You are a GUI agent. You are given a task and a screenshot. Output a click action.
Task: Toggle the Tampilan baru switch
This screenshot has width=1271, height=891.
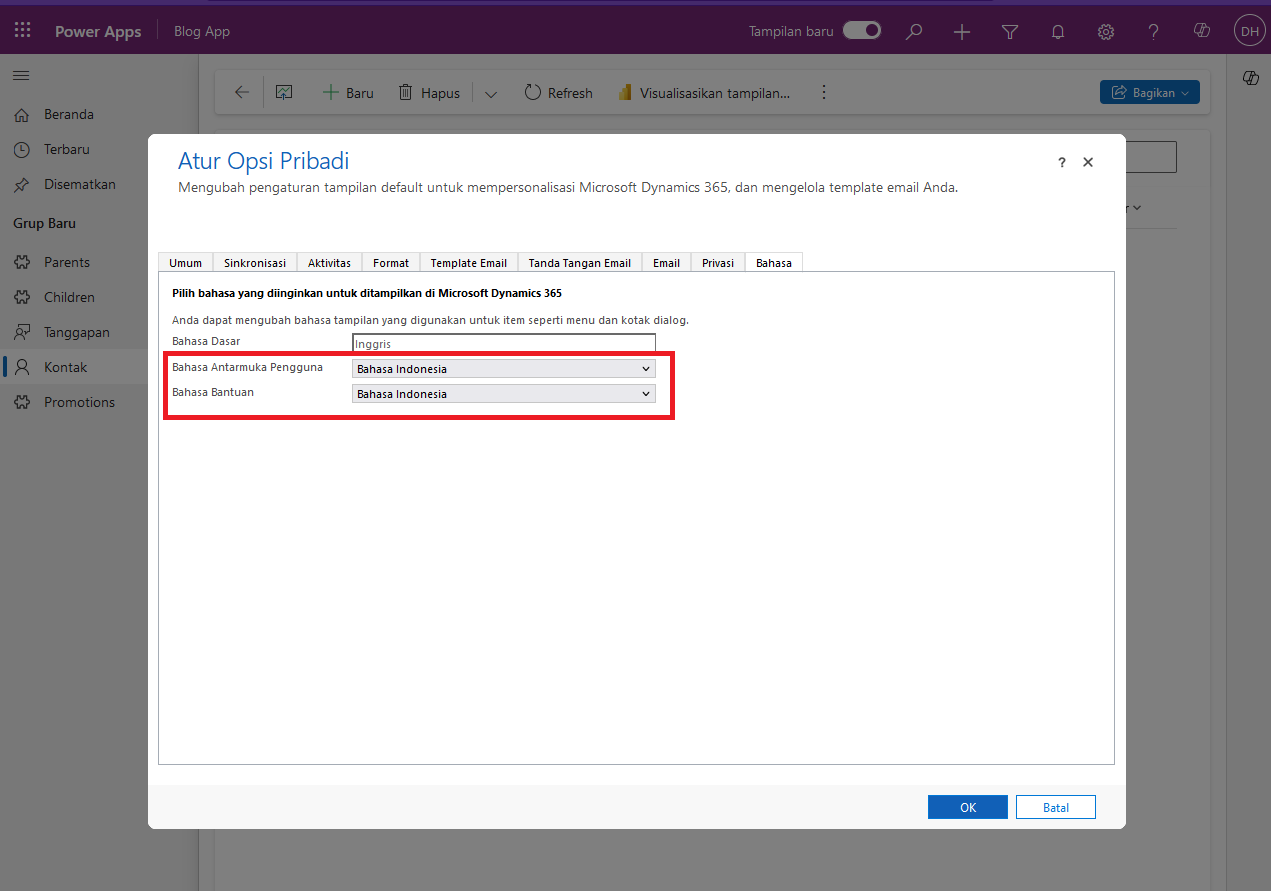click(x=862, y=31)
